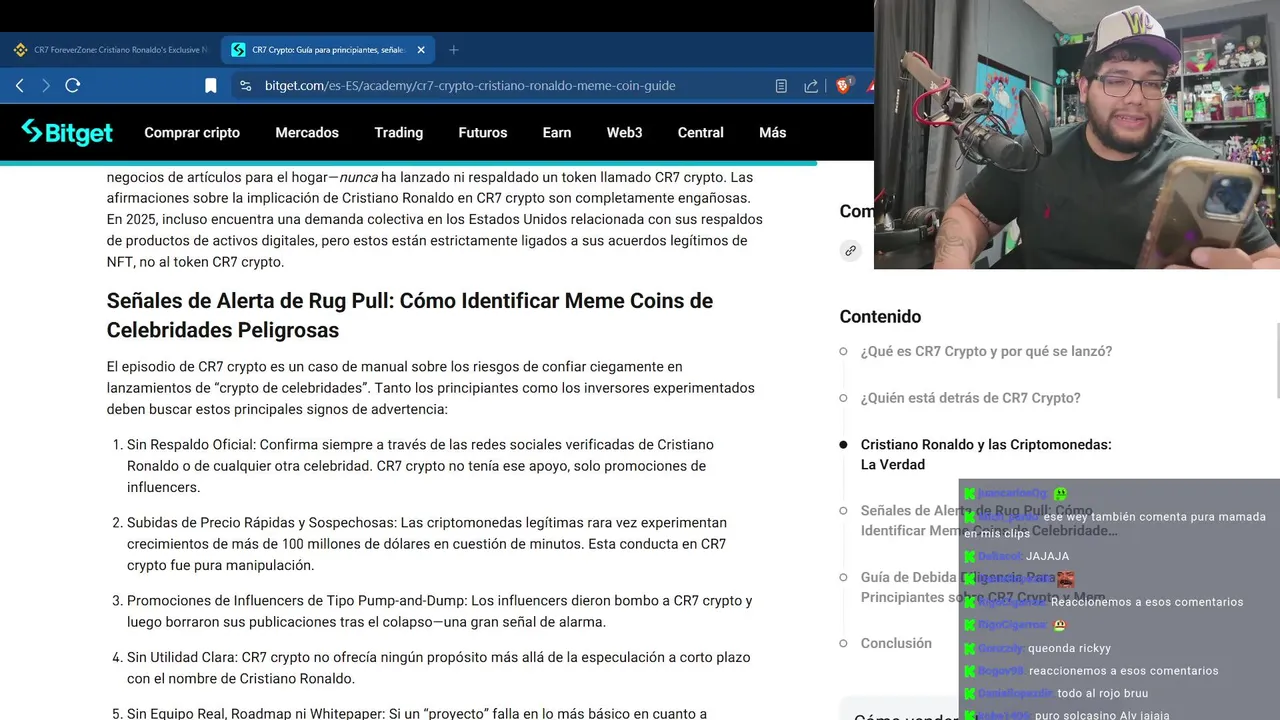The image size is (1280, 720).
Task: Open the Central menu
Action: pyautogui.click(x=700, y=132)
